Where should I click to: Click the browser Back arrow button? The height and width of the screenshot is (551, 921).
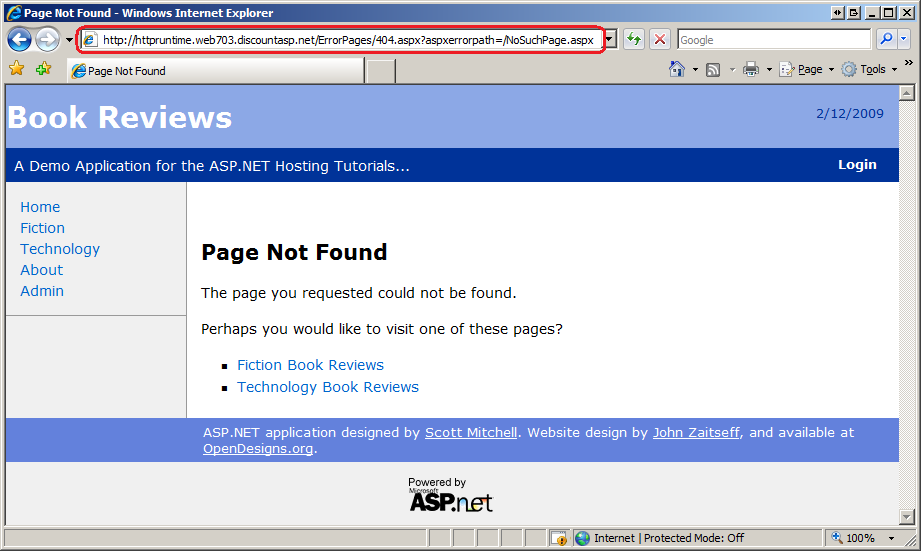pos(19,40)
